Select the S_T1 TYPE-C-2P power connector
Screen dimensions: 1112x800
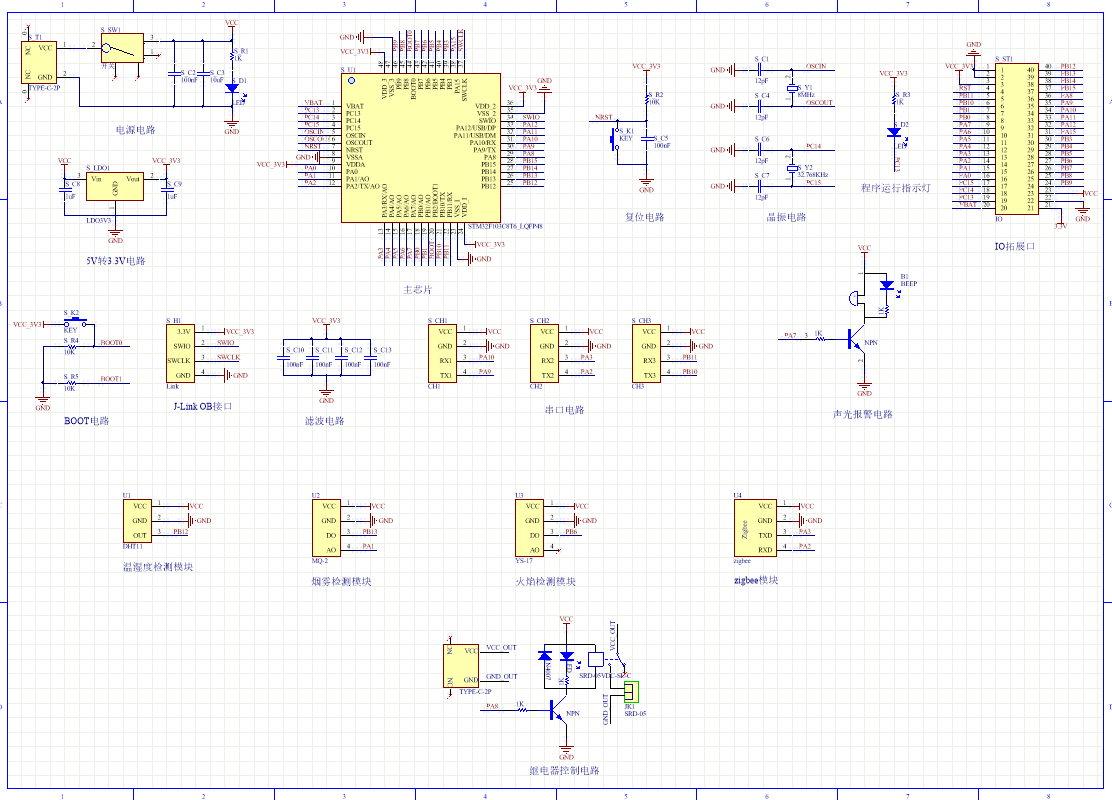click(x=39, y=62)
